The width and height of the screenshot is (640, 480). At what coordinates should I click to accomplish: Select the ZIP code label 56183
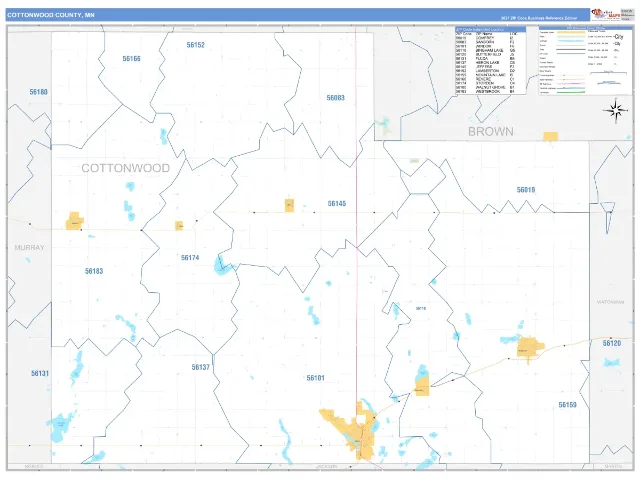[94, 271]
